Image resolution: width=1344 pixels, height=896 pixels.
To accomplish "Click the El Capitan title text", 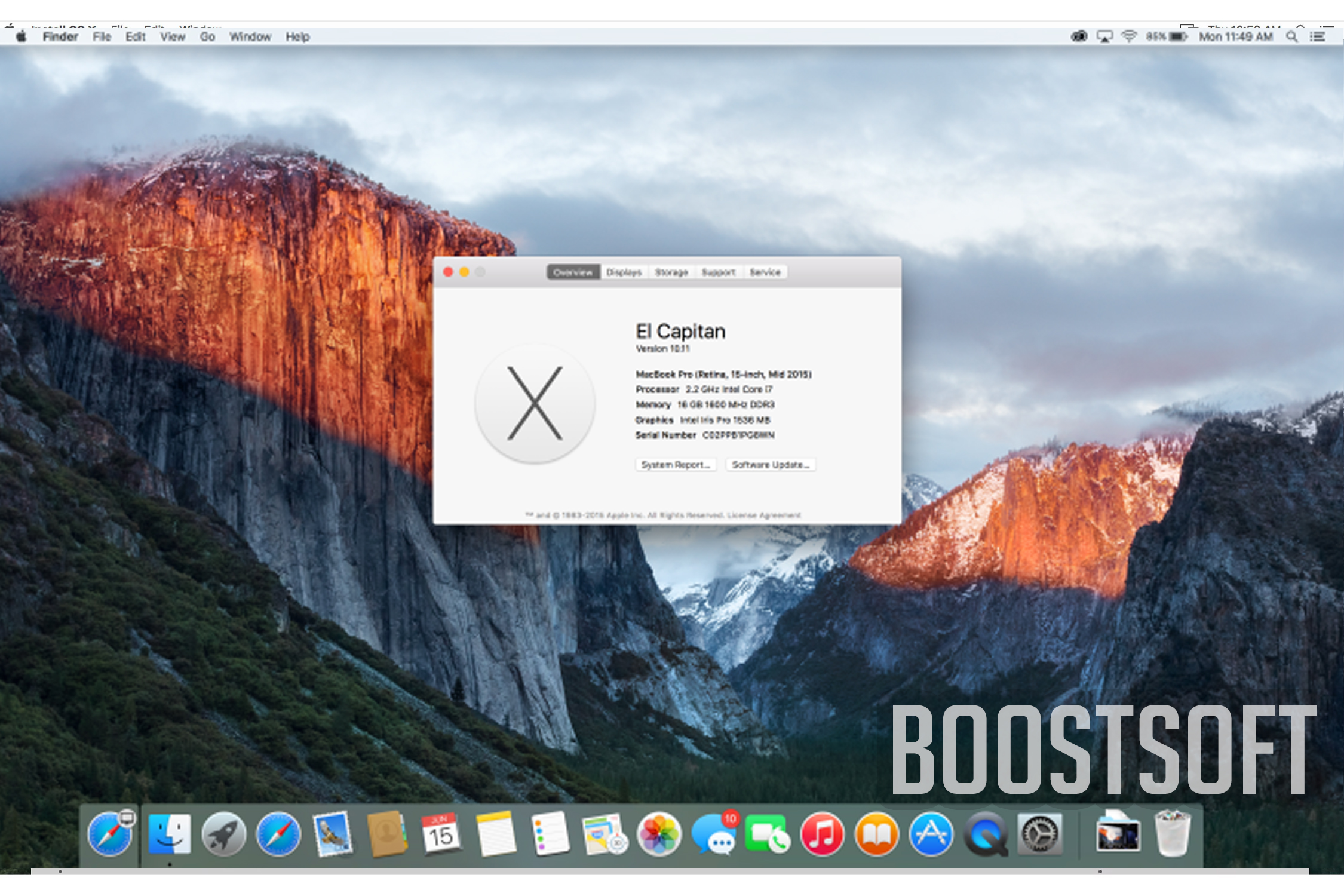I will click(680, 331).
